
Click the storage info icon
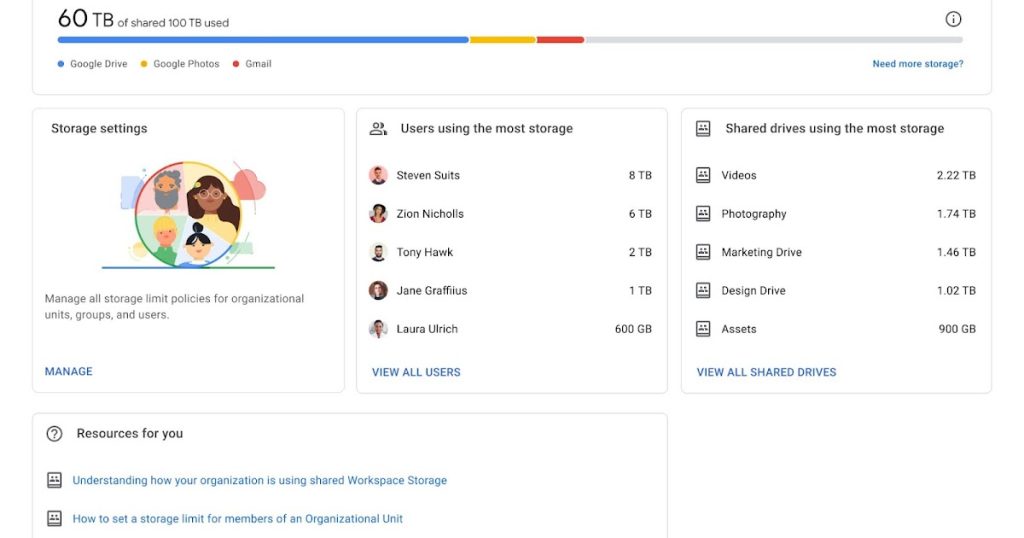[x=953, y=19]
